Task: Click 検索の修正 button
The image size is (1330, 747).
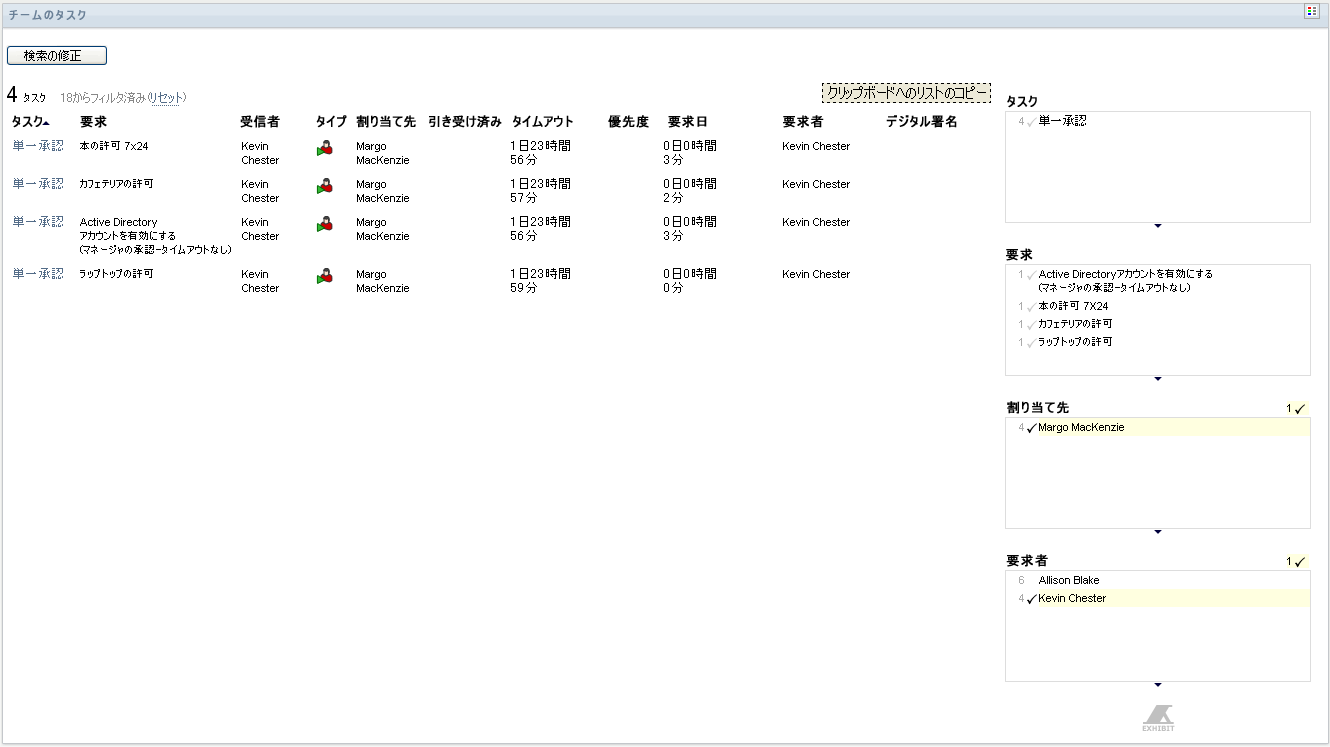Action: [x=57, y=56]
